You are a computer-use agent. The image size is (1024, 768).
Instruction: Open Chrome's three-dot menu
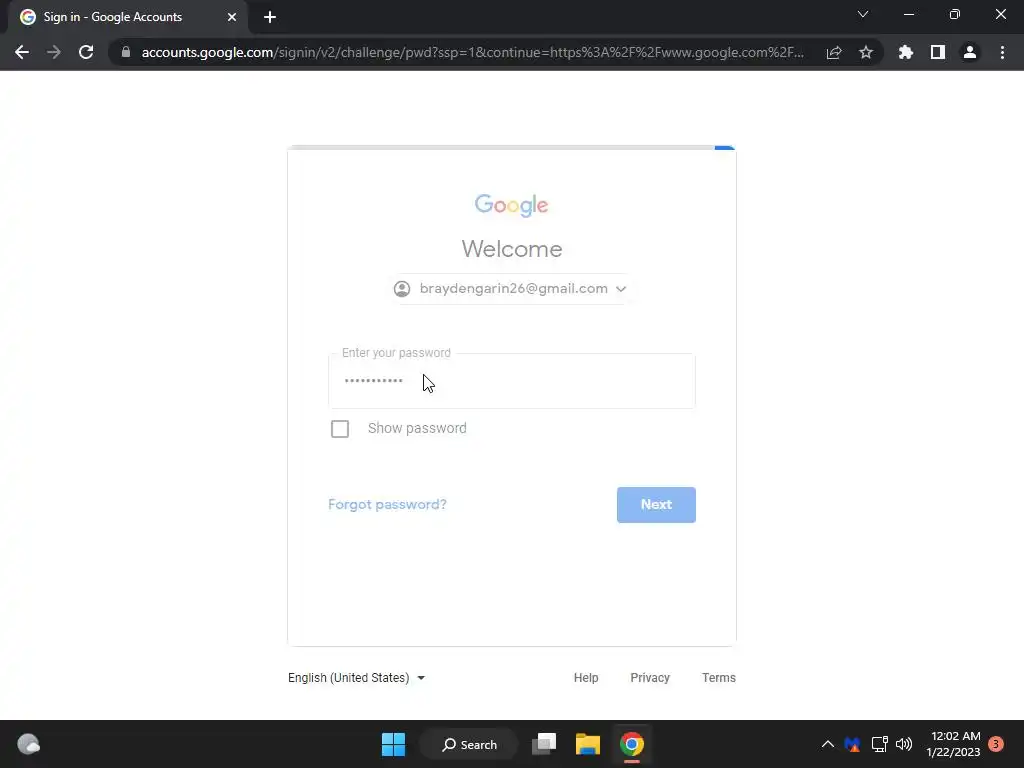click(x=1002, y=52)
